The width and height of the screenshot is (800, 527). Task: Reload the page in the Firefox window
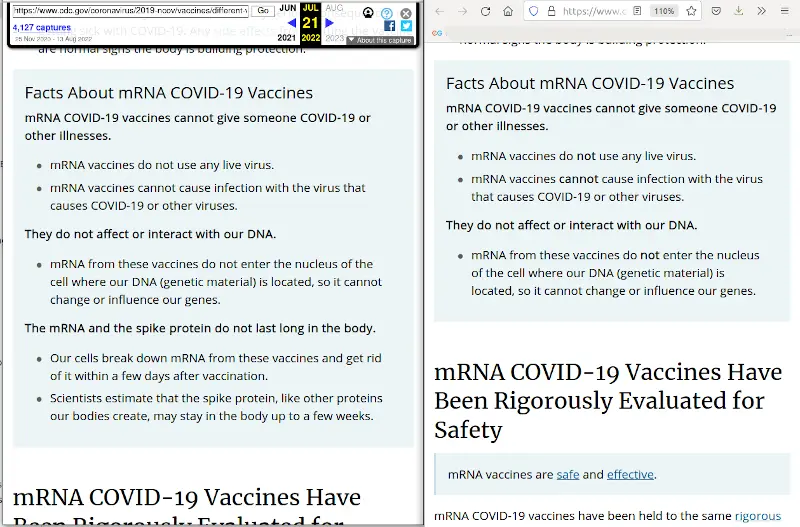tap(485, 11)
